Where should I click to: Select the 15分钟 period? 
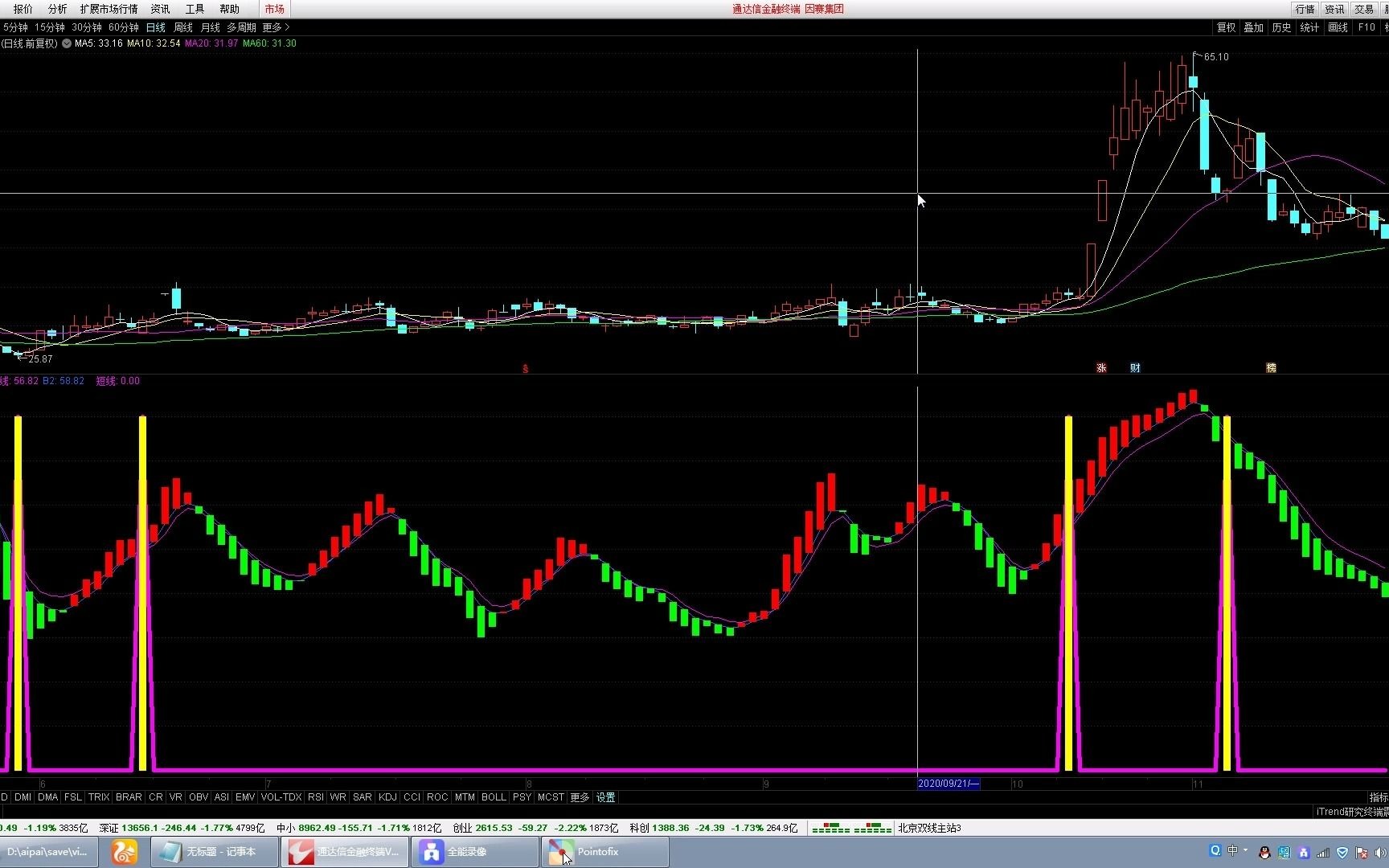tap(49, 27)
